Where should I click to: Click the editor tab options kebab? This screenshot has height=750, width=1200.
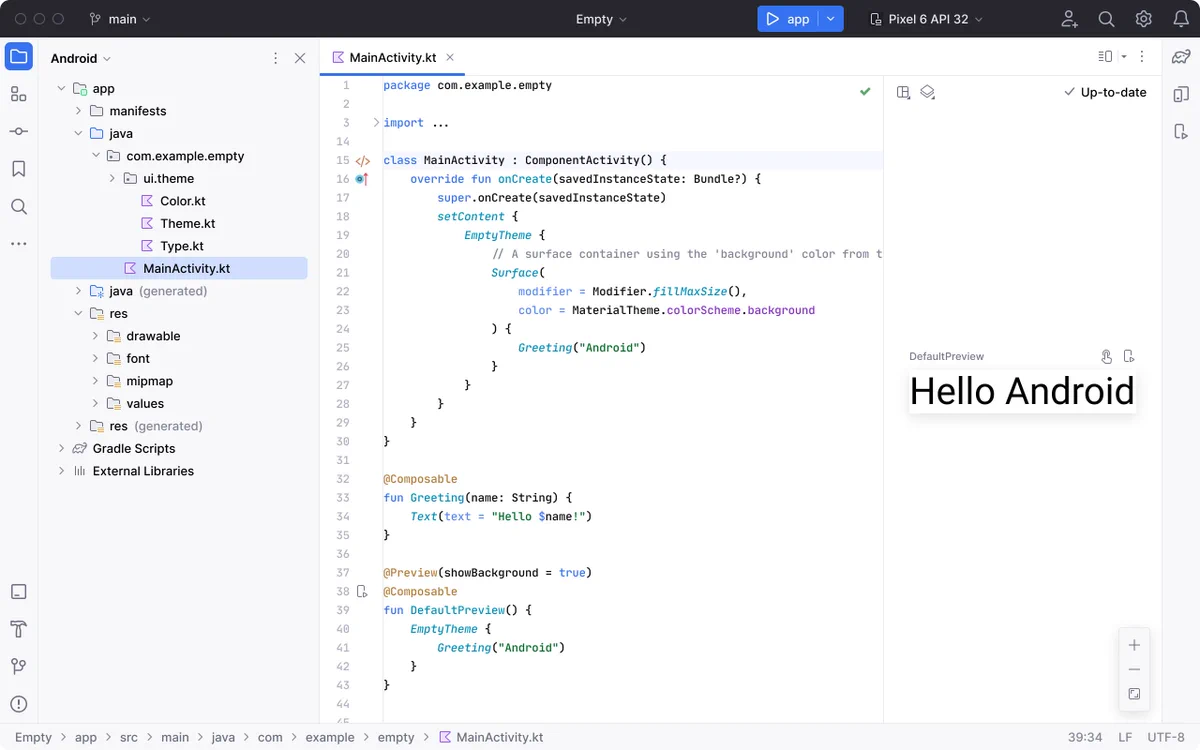click(x=1142, y=57)
